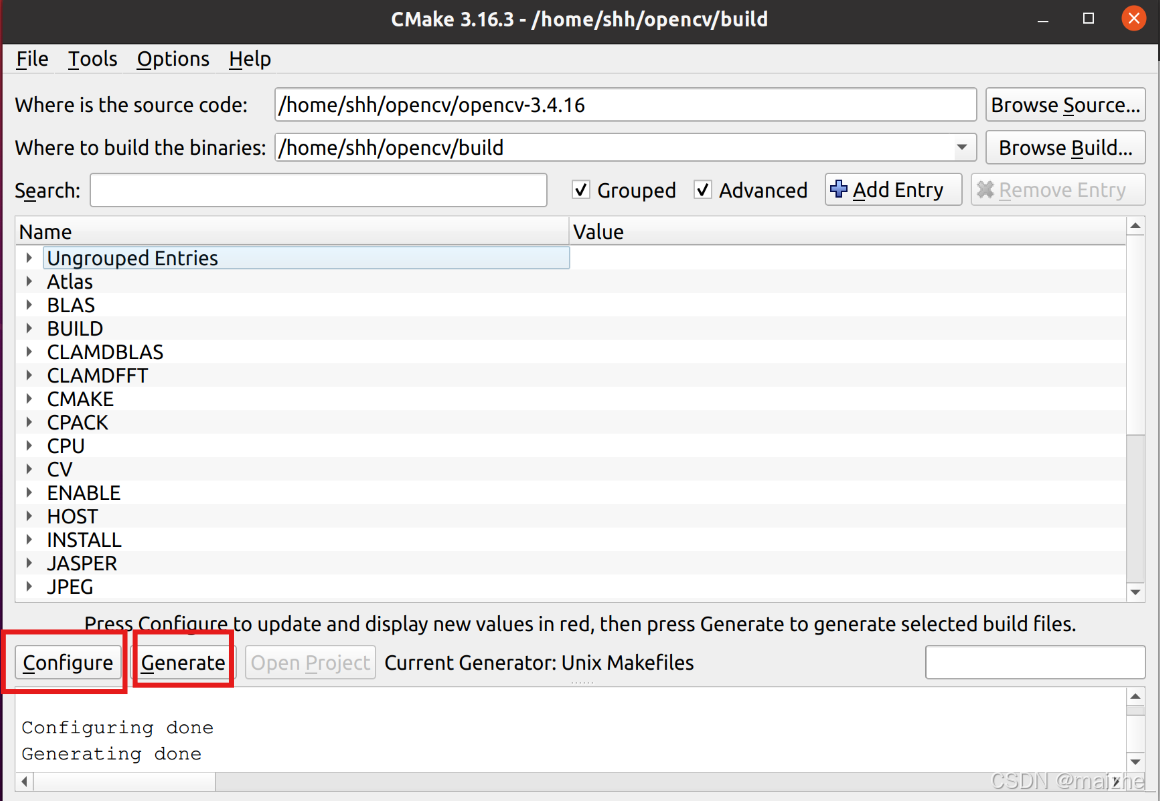Click 'Current Generator: Unix Makefiles' label
The width and height of the screenshot is (1160, 801).
[539, 663]
